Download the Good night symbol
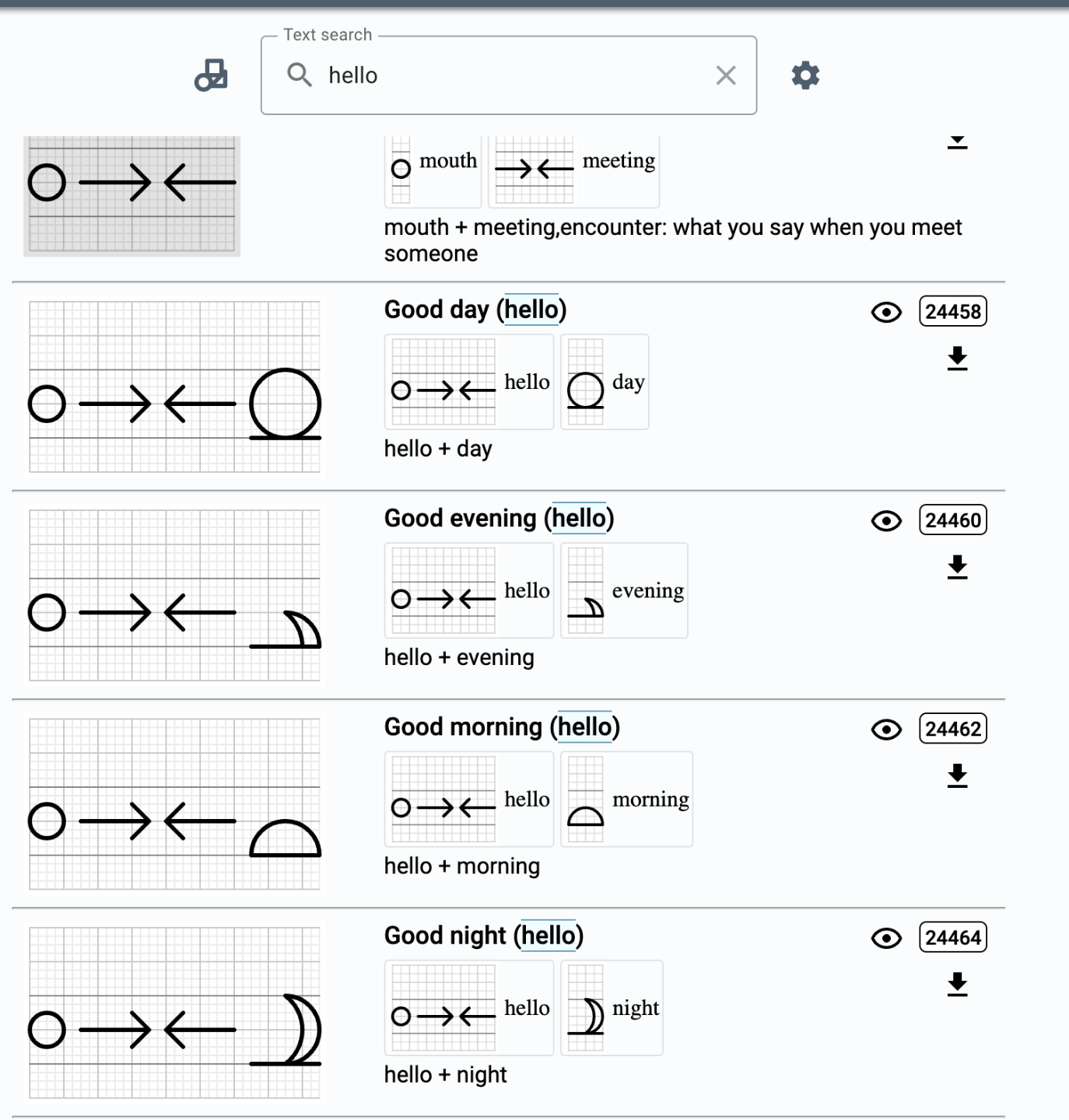1069x1120 pixels. (x=957, y=984)
